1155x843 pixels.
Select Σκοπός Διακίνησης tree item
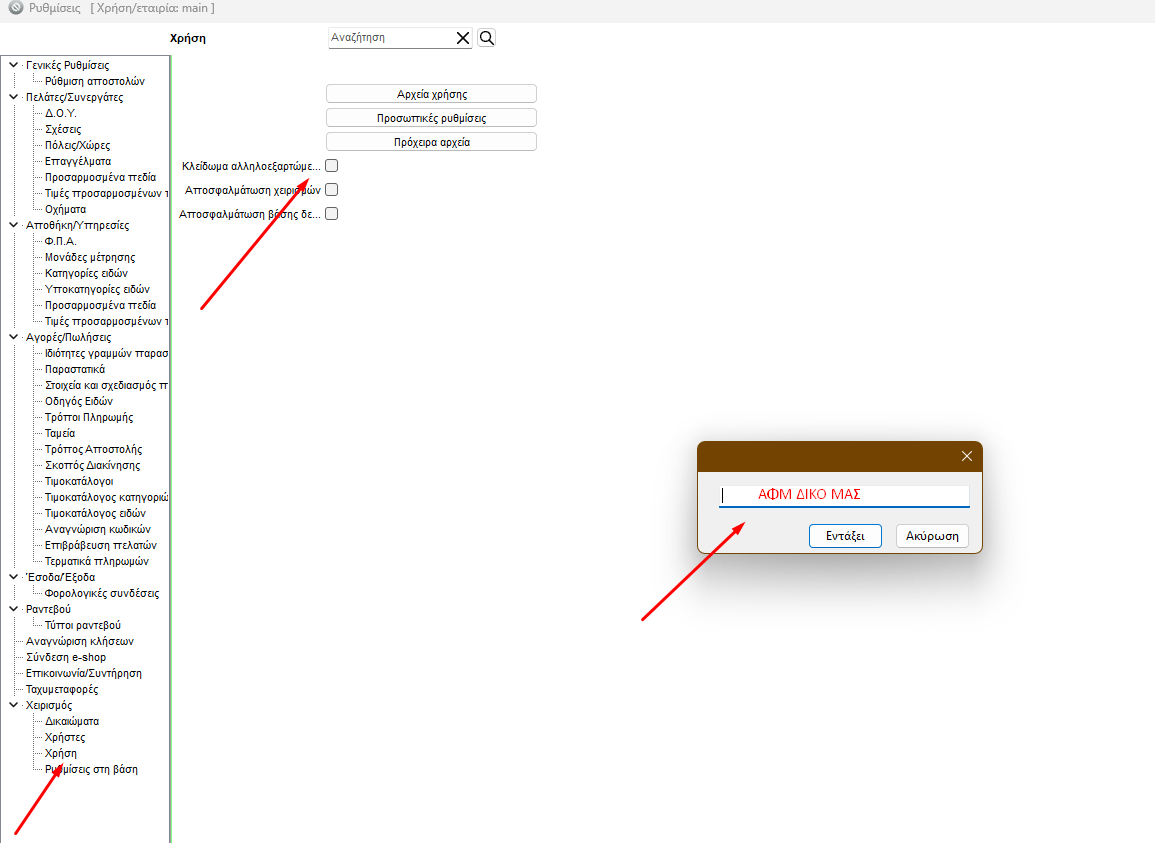(92, 465)
